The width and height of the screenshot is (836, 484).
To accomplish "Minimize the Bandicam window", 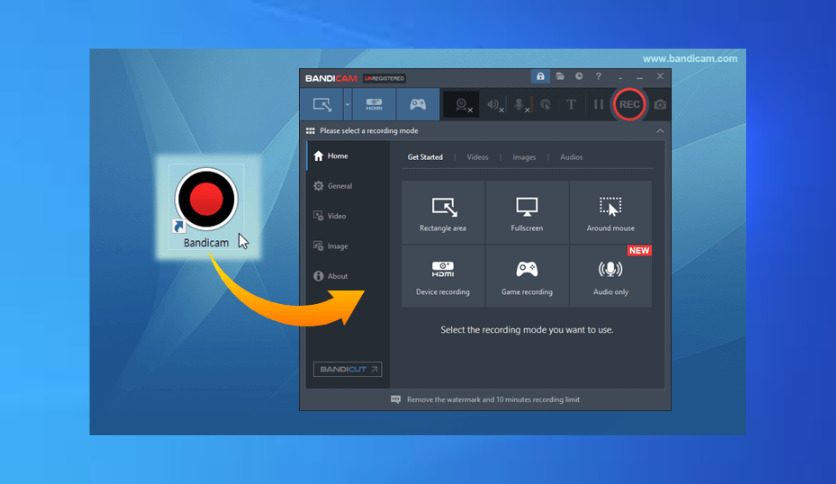I will (639, 77).
